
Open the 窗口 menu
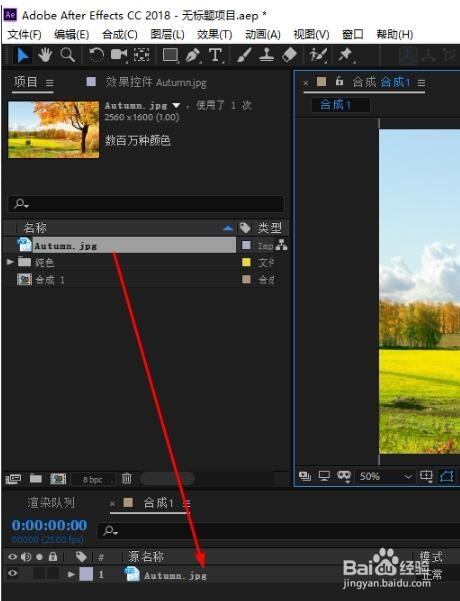tap(353, 34)
